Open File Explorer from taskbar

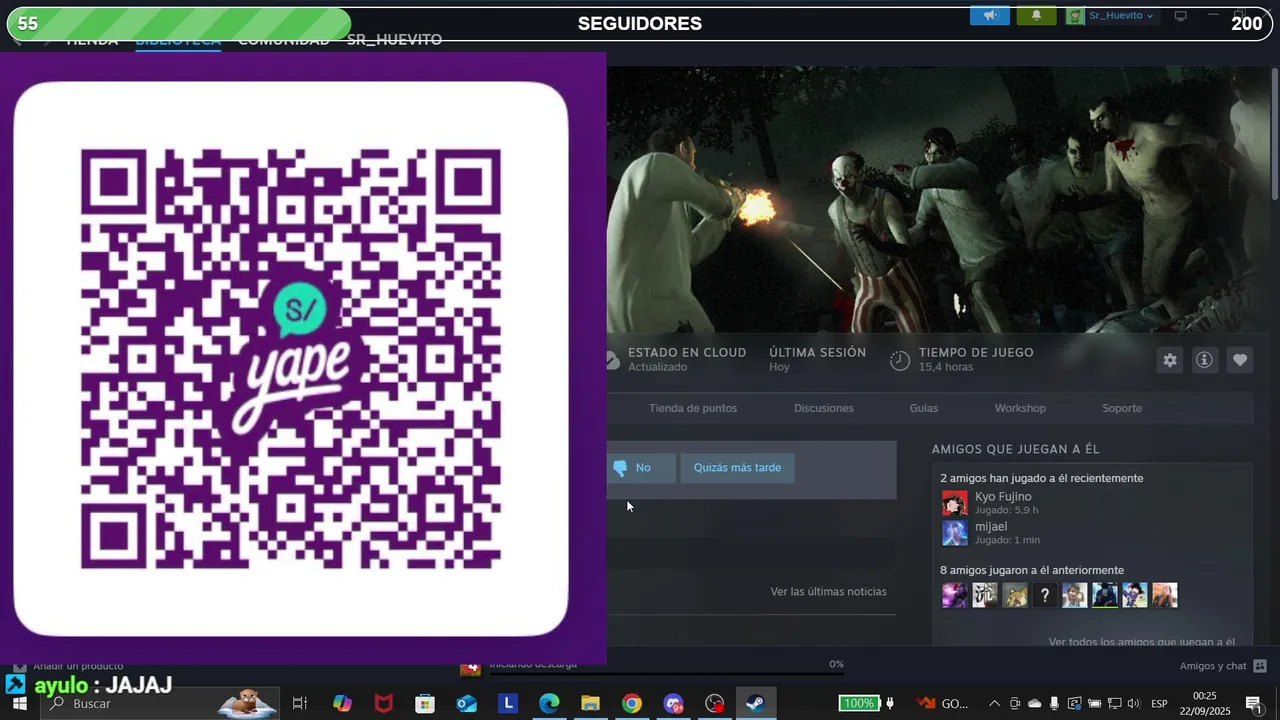point(590,704)
